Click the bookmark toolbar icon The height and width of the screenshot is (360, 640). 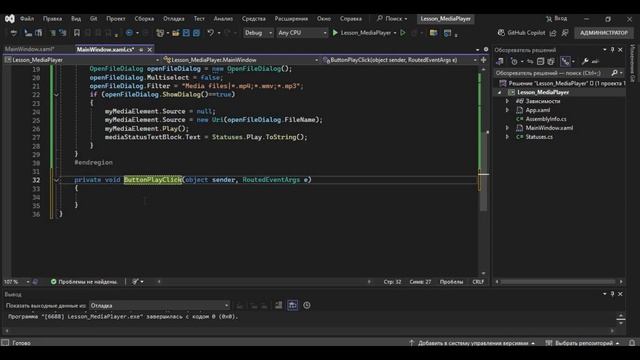76,33
